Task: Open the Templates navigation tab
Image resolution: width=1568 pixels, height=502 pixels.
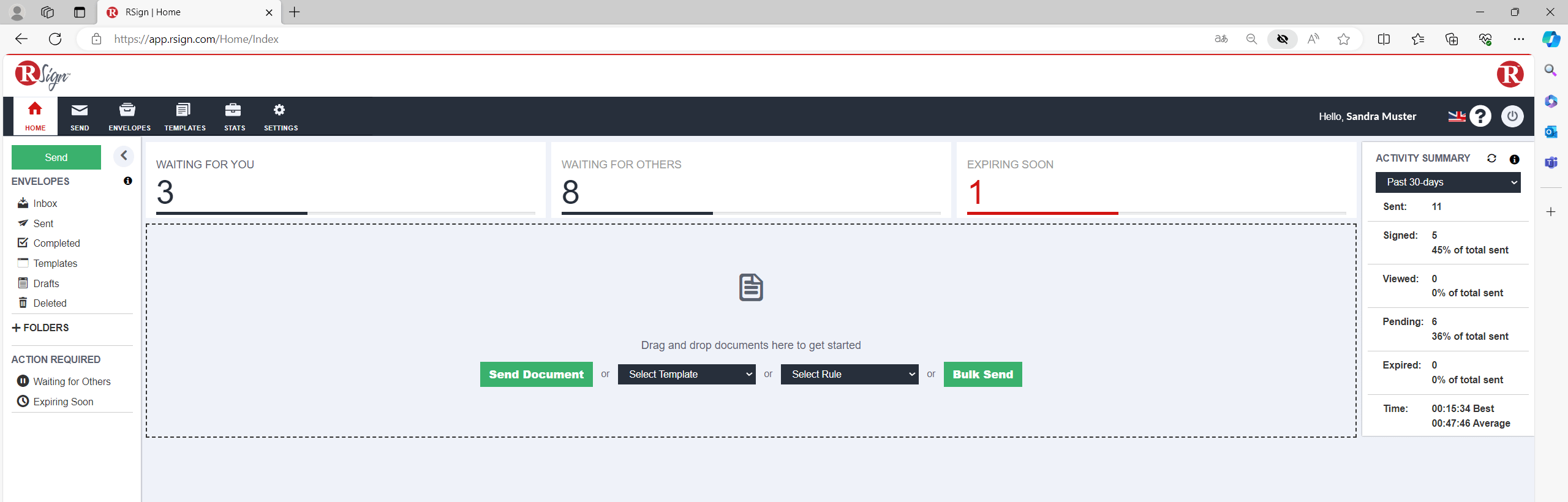Action: pos(184,116)
